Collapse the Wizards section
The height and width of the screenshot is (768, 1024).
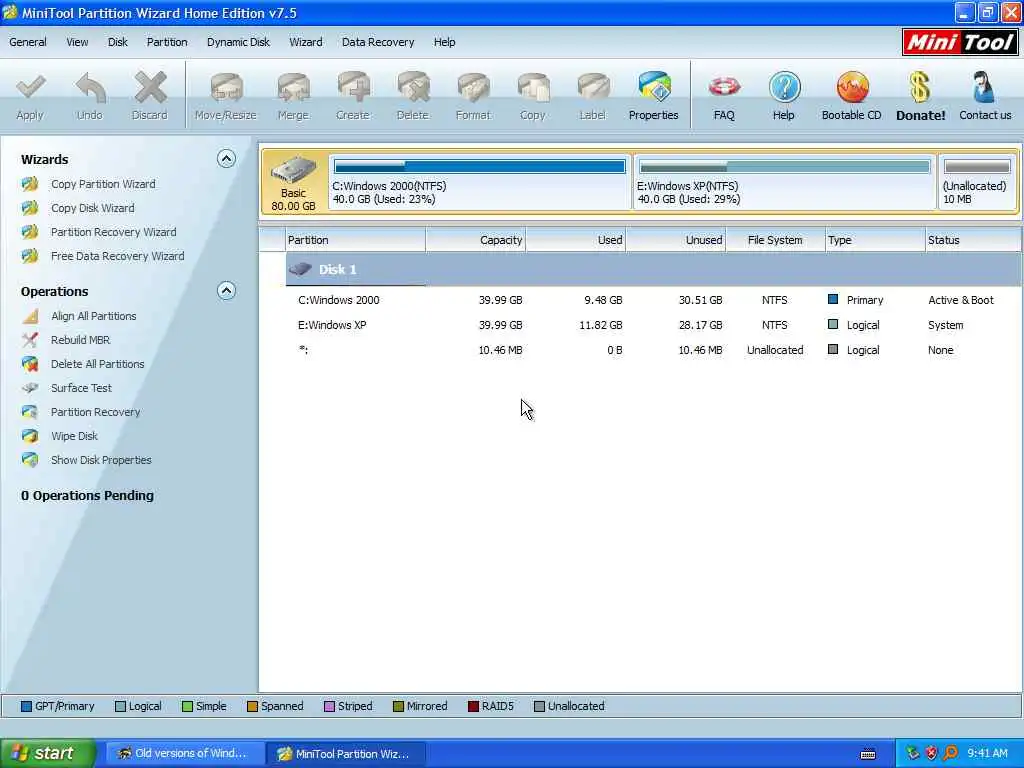(x=226, y=159)
